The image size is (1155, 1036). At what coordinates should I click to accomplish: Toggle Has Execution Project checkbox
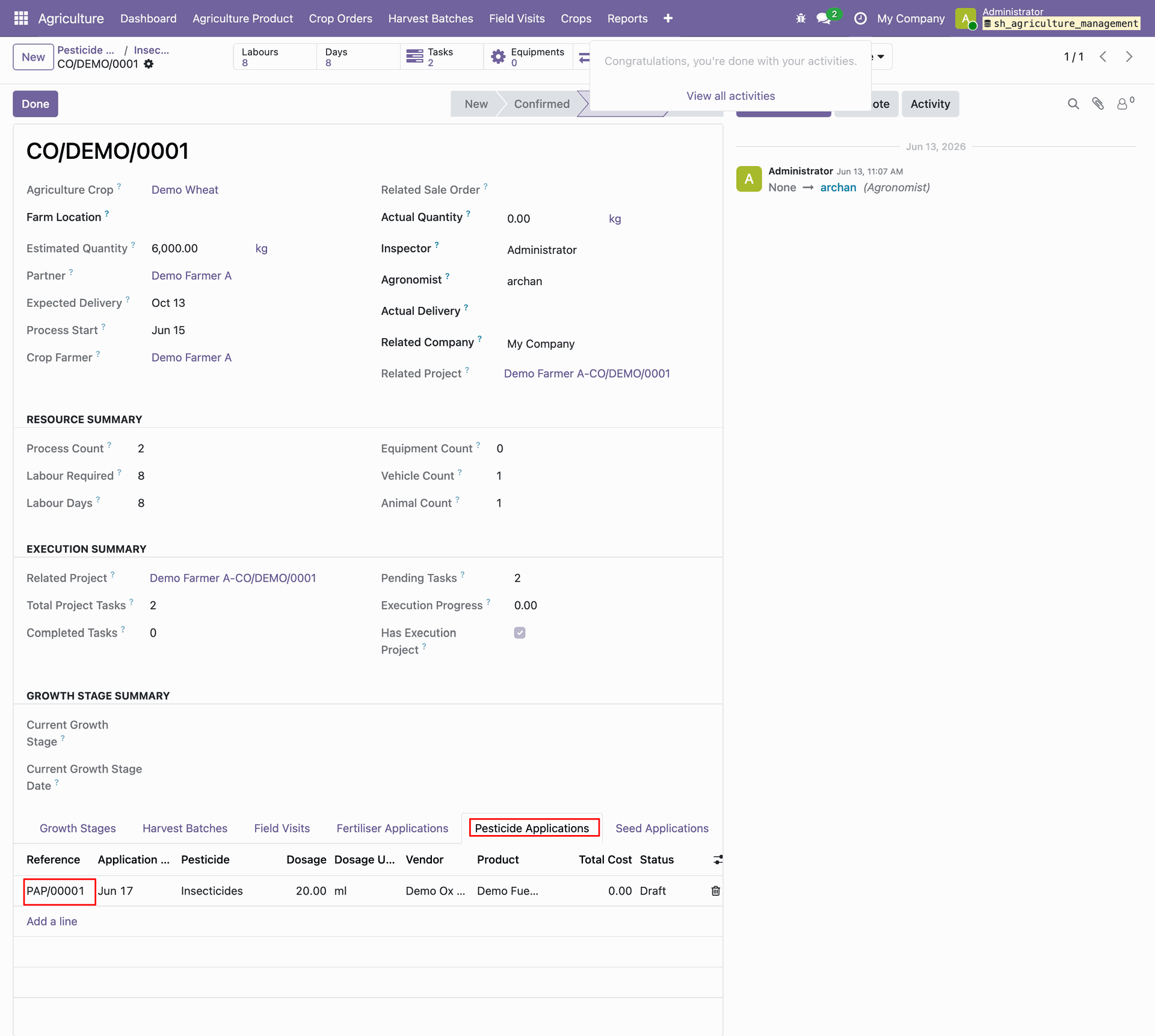point(520,632)
